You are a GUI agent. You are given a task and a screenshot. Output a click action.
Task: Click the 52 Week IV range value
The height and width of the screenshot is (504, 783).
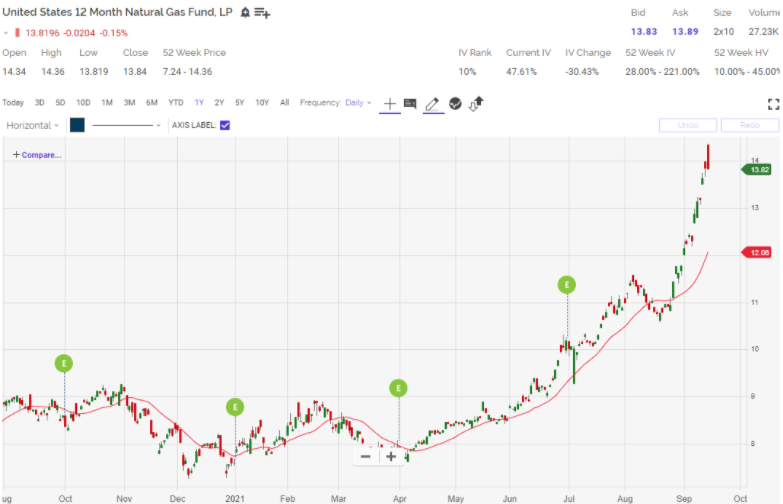click(662, 71)
